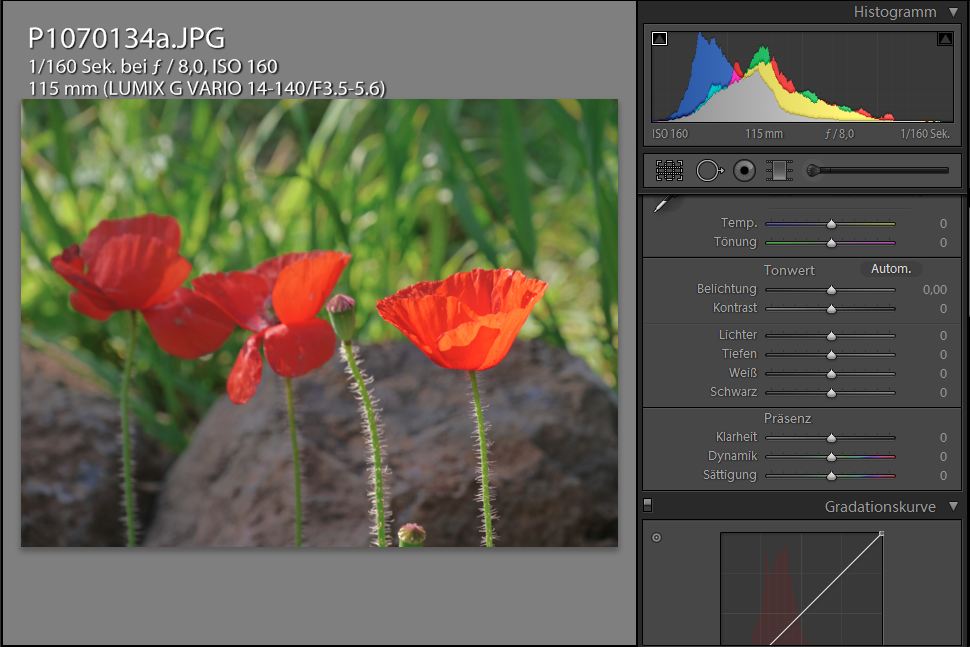Click the ISO 160 text under histogram

point(669,134)
